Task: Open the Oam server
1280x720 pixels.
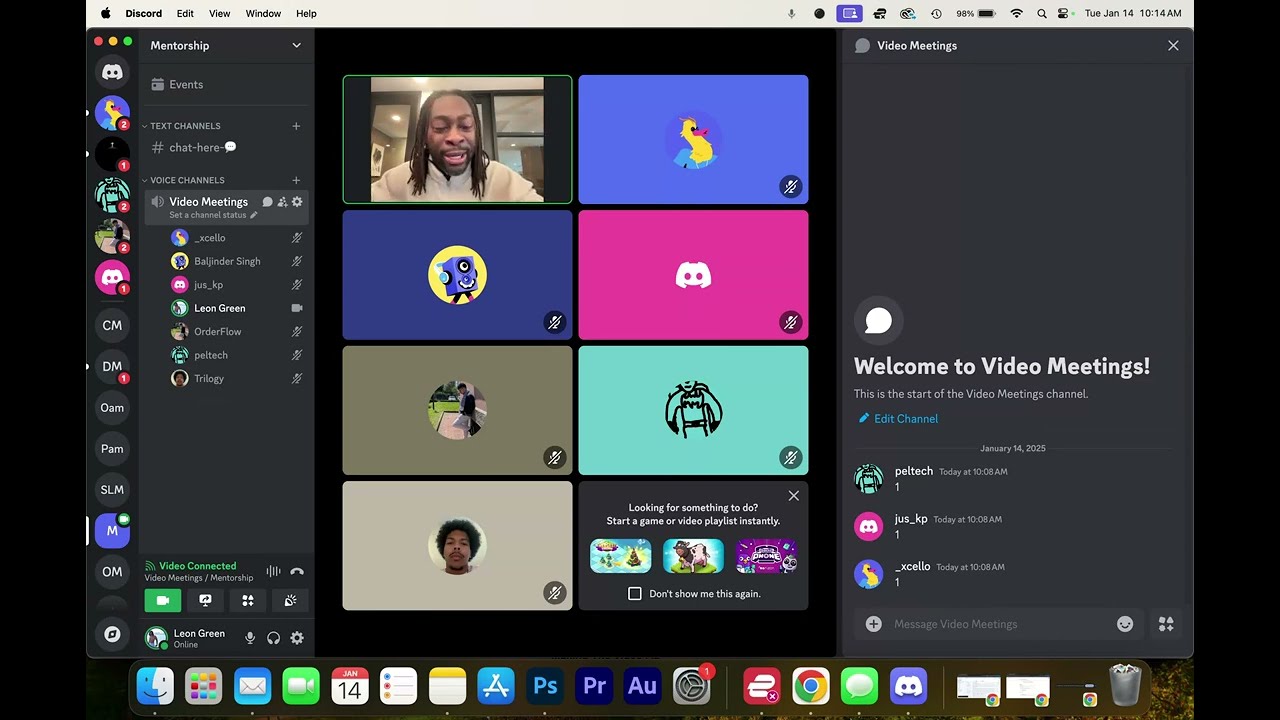Action: click(x=112, y=407)
